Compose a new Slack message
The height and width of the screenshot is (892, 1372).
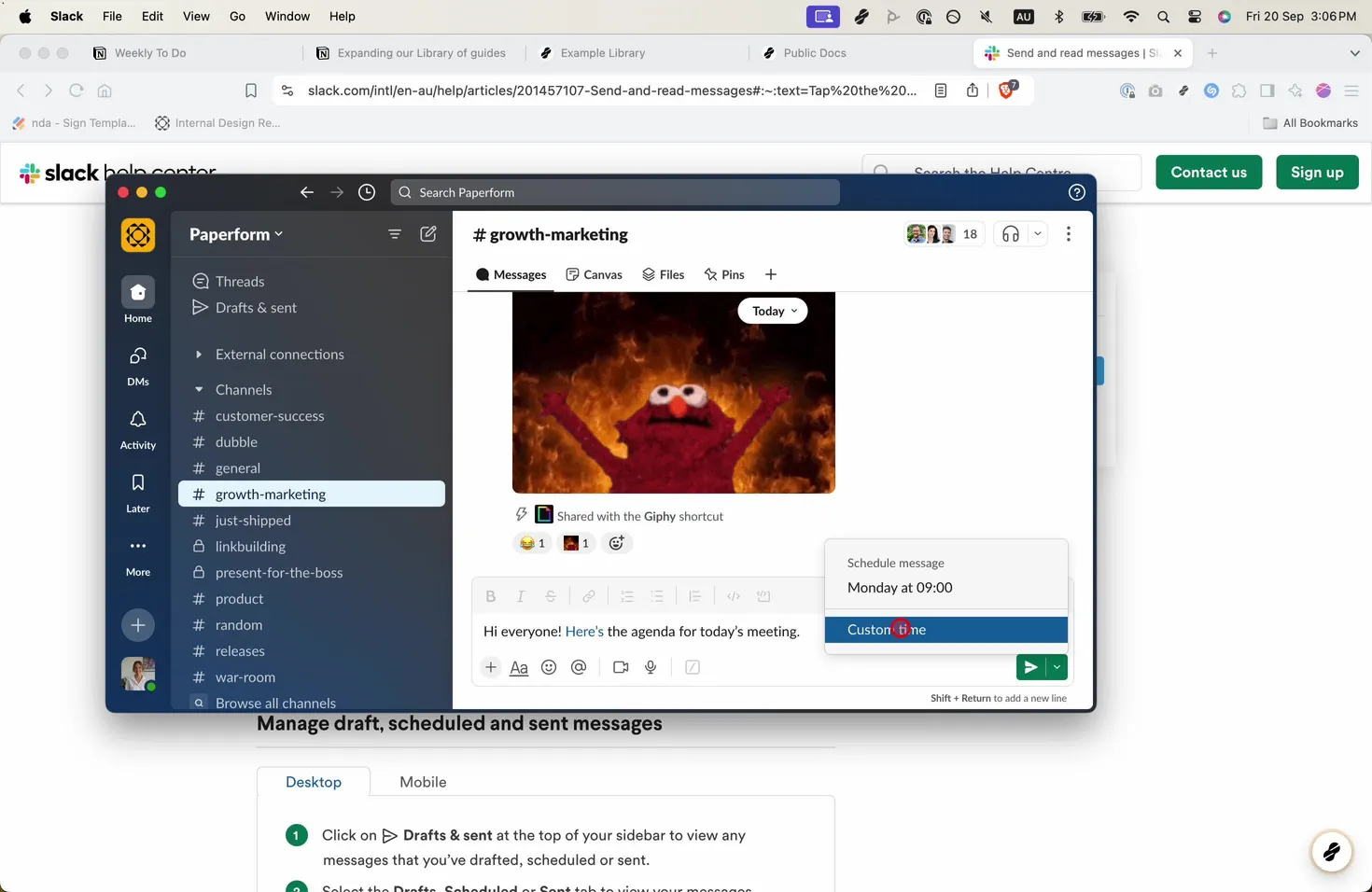[x=428, y=234]
